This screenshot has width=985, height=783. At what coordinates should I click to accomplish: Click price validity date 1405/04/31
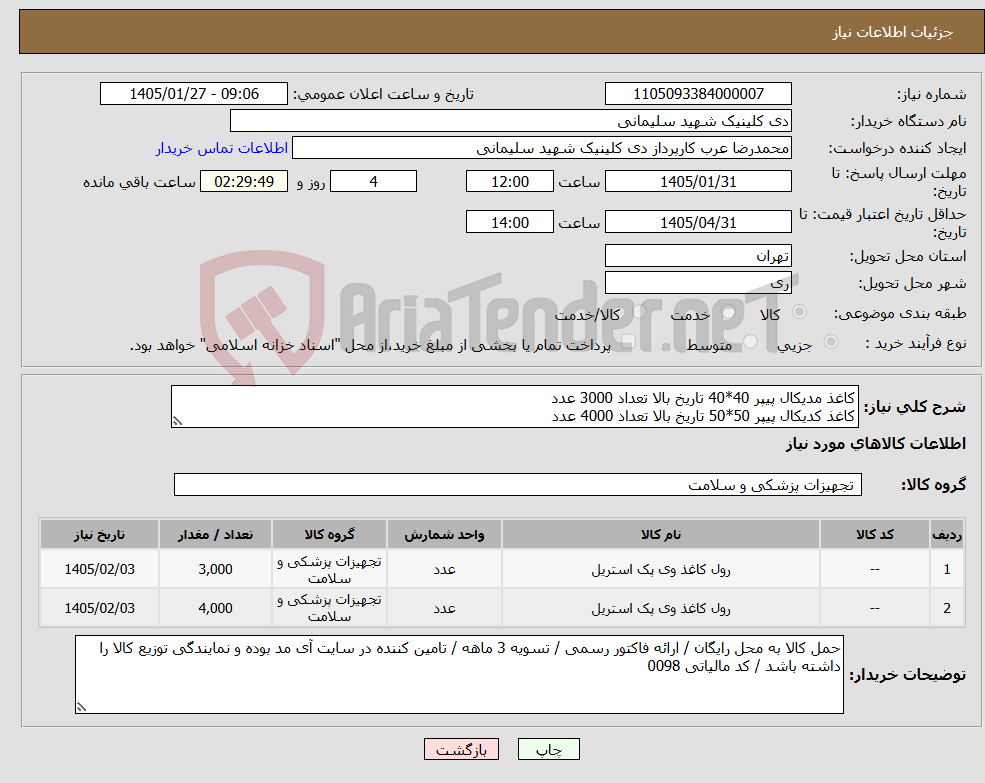coord(698,222)
